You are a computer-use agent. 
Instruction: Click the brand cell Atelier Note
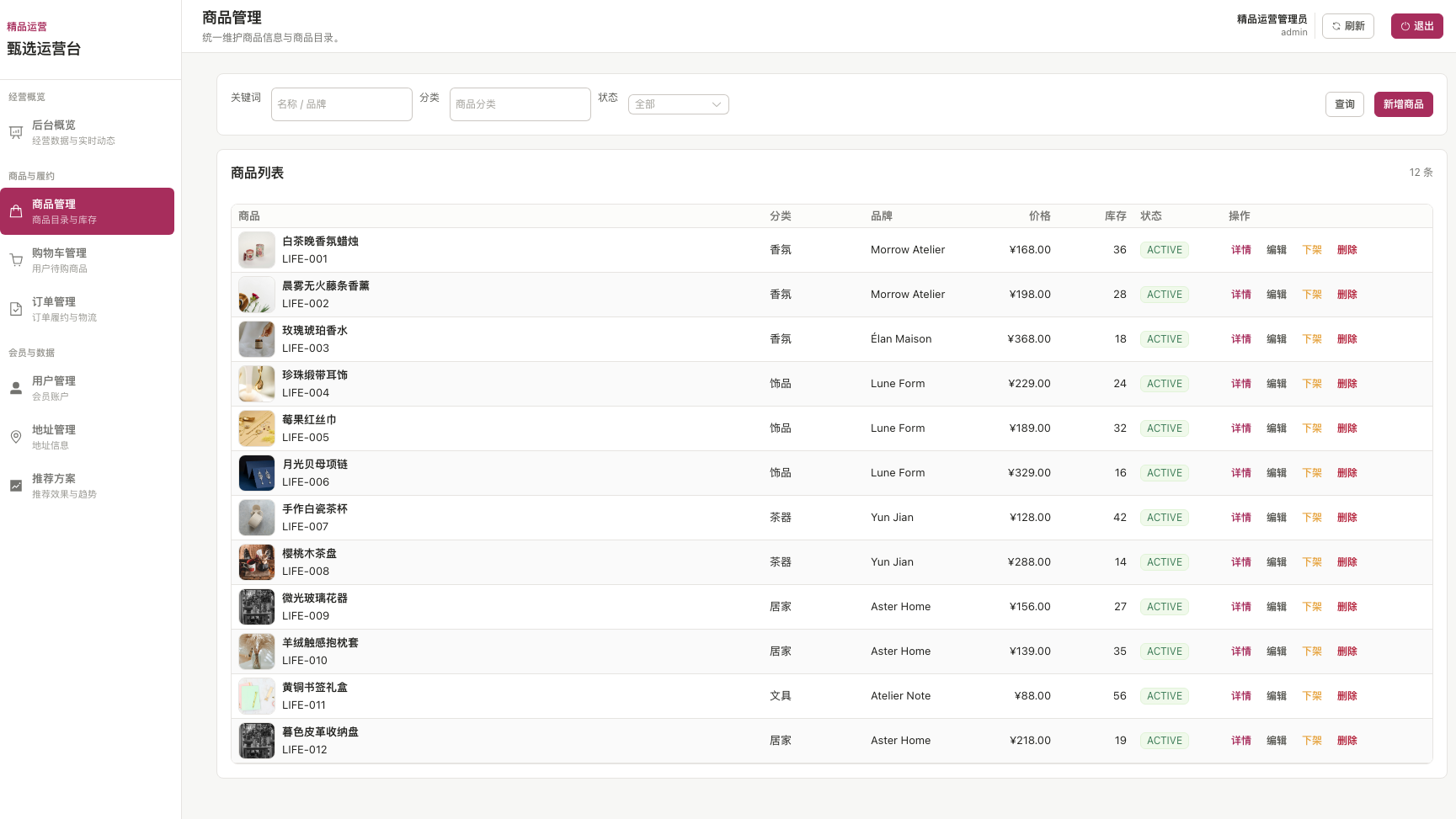click(x=901, y=696)
